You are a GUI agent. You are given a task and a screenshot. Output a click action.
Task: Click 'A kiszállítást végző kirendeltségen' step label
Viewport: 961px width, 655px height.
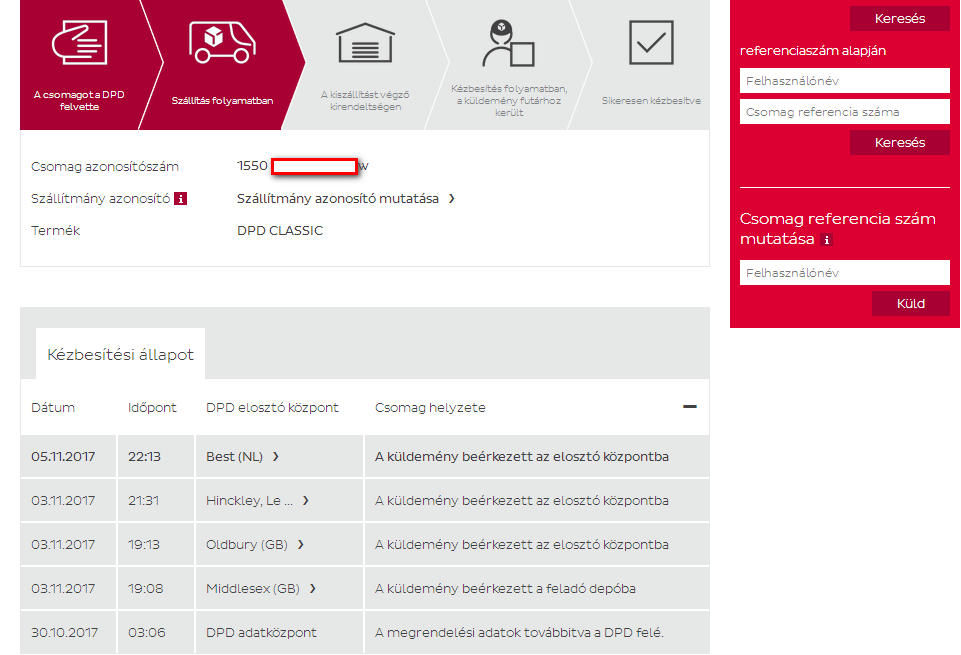tap(365, 100)
